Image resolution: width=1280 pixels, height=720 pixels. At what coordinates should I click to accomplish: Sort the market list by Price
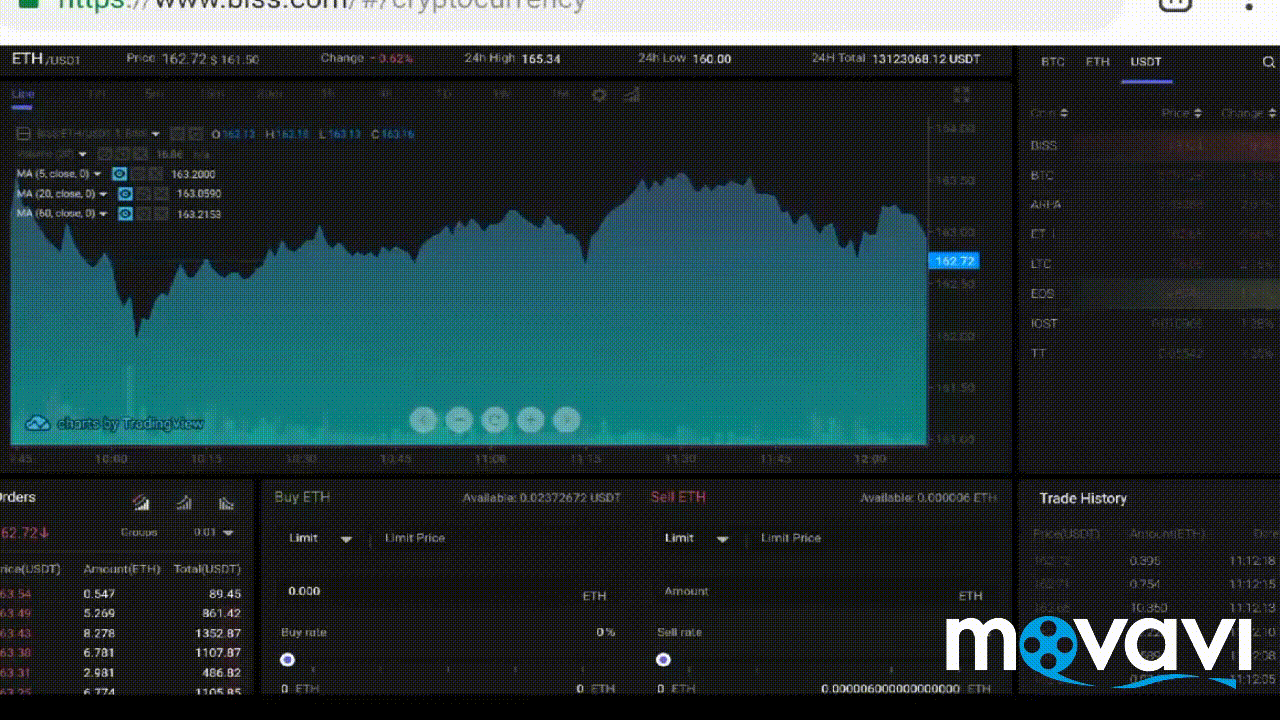[x=1181, y=113]
